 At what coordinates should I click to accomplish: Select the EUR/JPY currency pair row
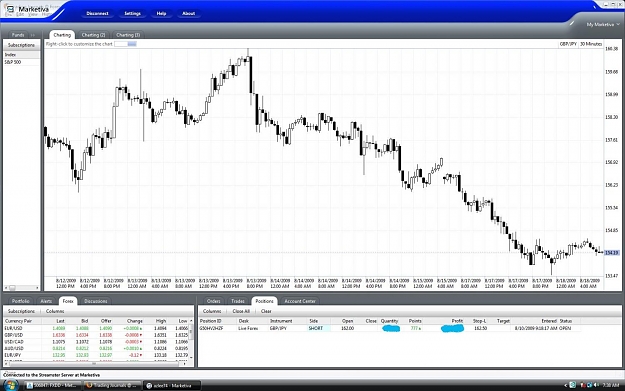coord(96,355)
